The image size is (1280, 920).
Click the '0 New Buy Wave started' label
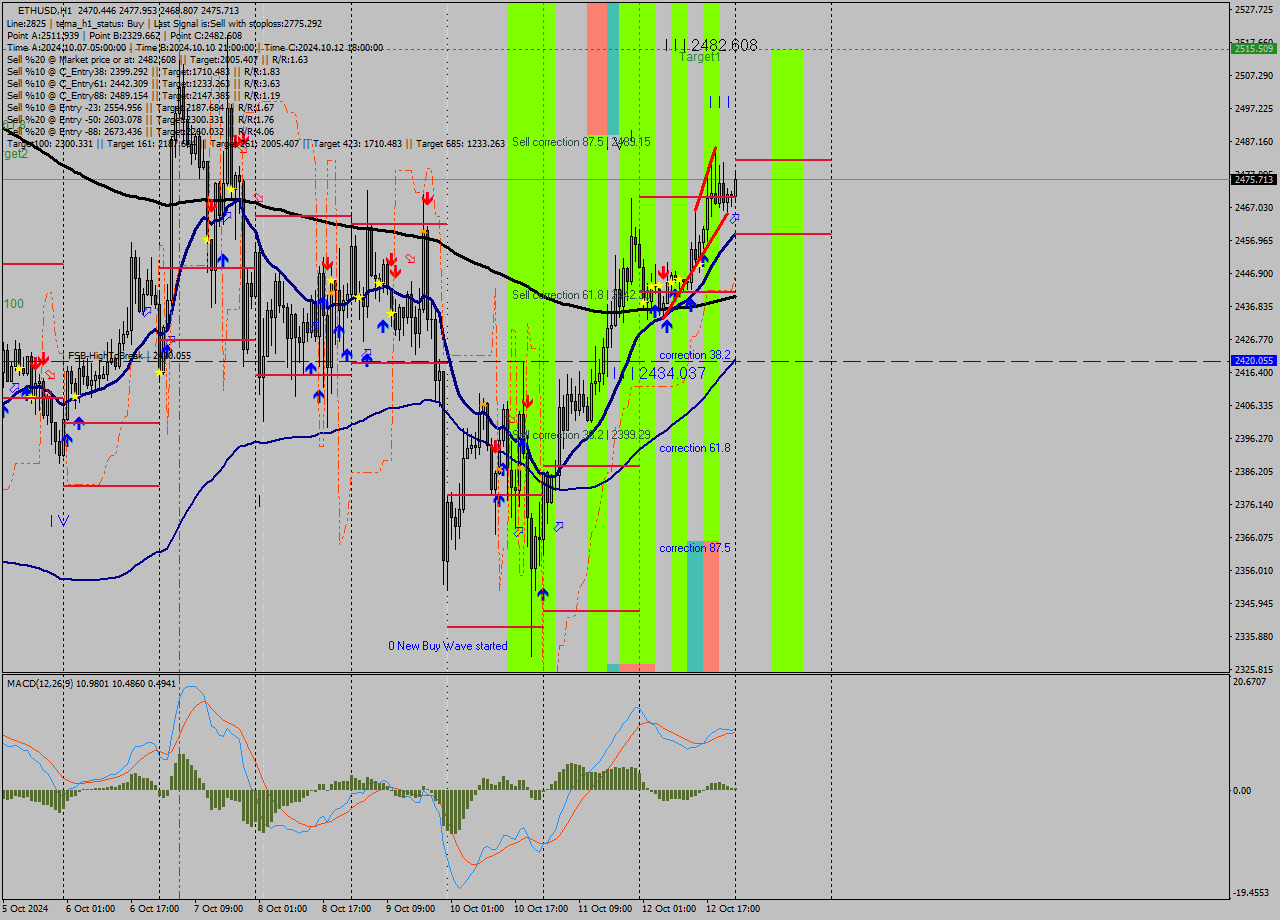[448, 646]
